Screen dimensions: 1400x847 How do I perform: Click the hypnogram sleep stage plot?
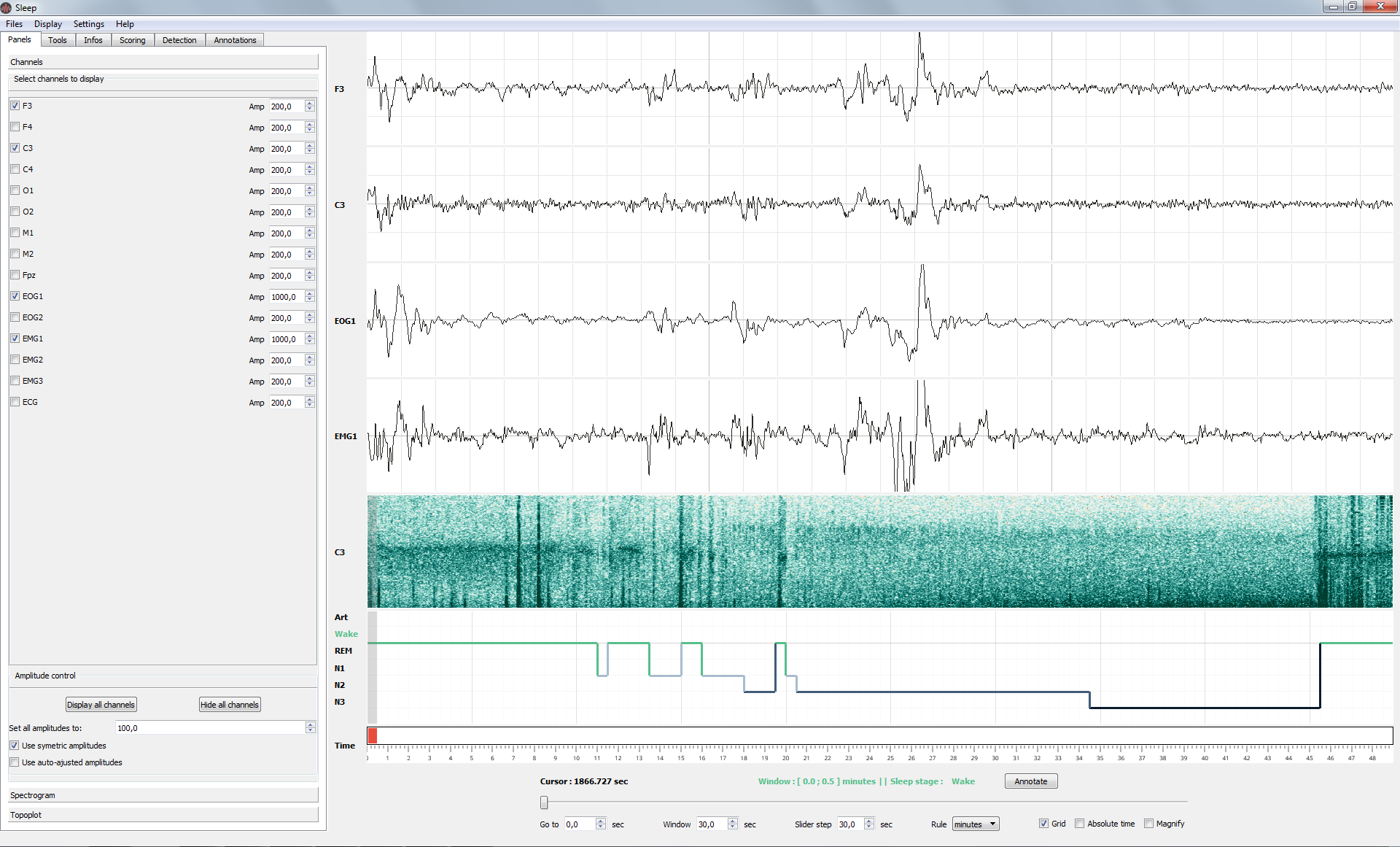[879, 668]
